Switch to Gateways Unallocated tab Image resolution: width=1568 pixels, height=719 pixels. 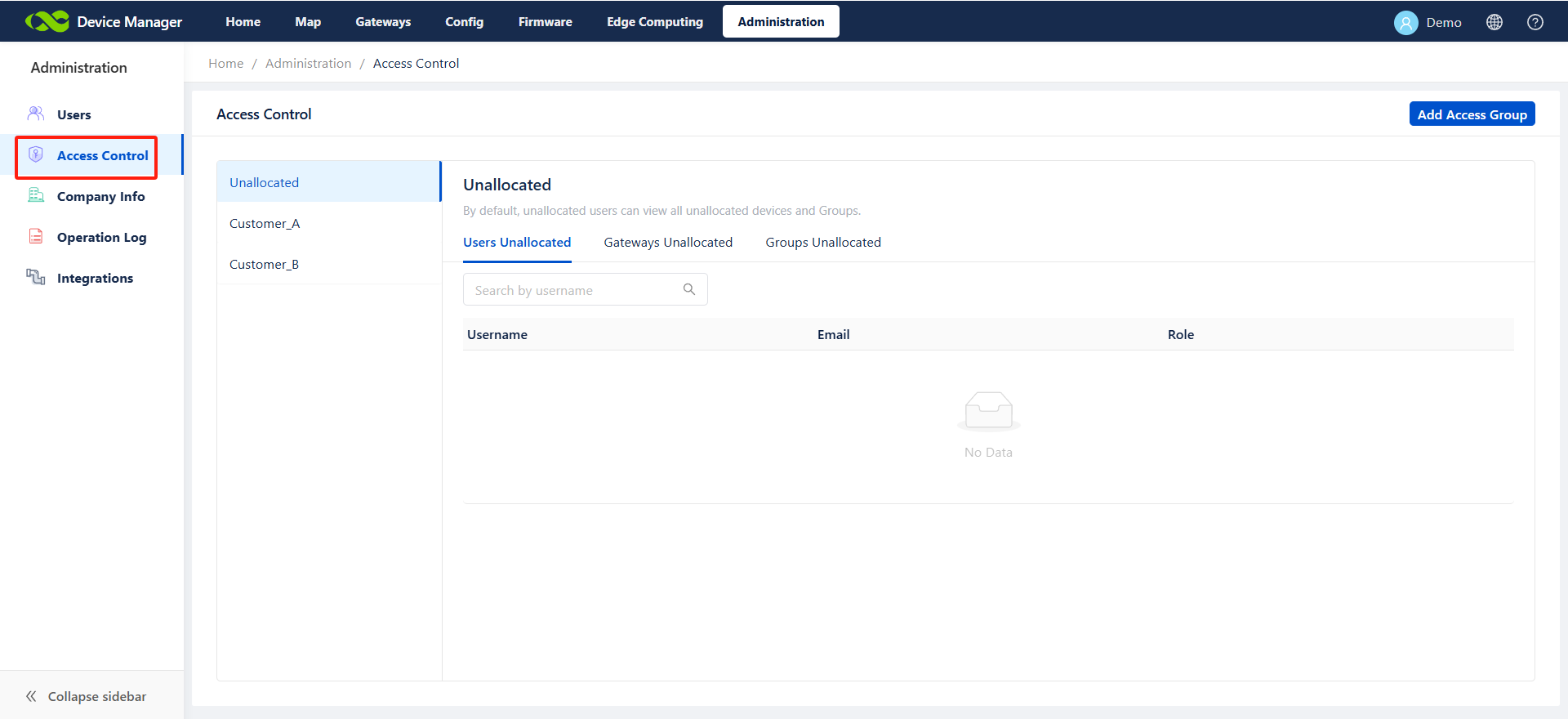667,243
